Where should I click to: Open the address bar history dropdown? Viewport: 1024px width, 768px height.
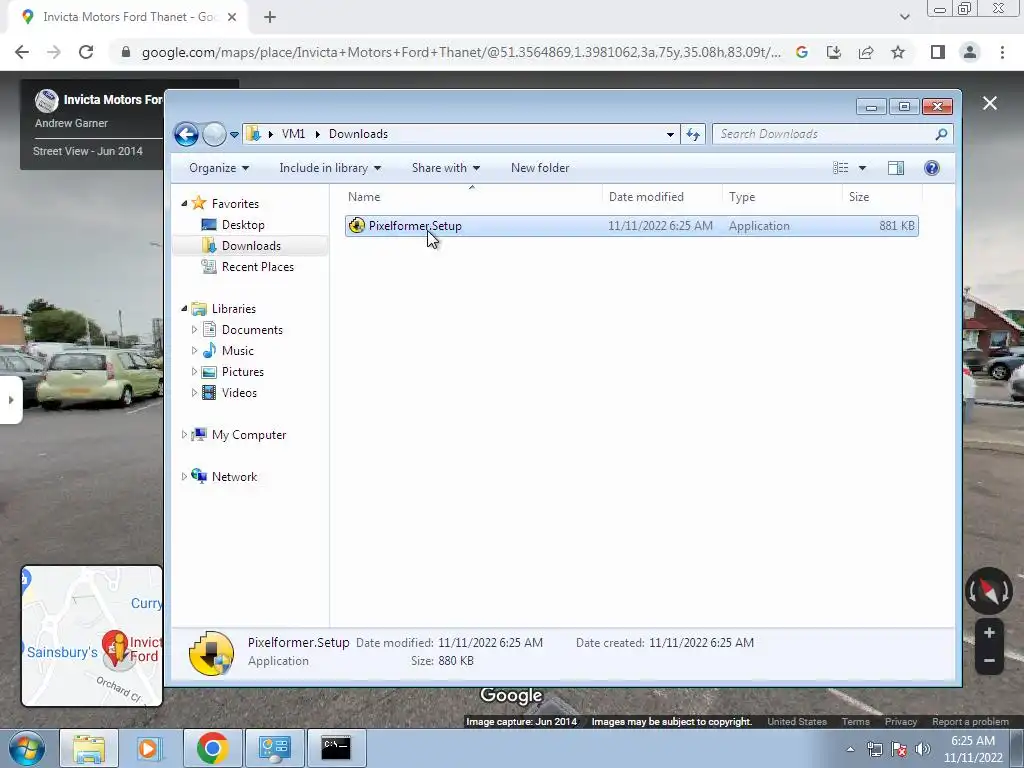[670, 135]
